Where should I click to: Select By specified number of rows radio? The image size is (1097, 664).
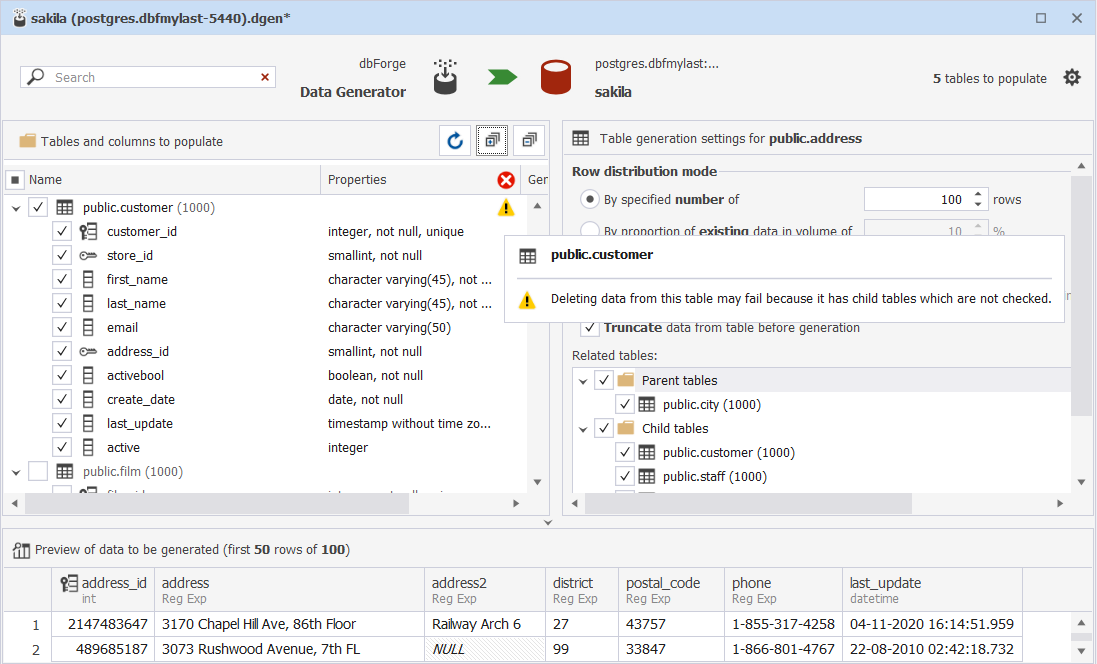pyautogui.click(x=590, y=199)
